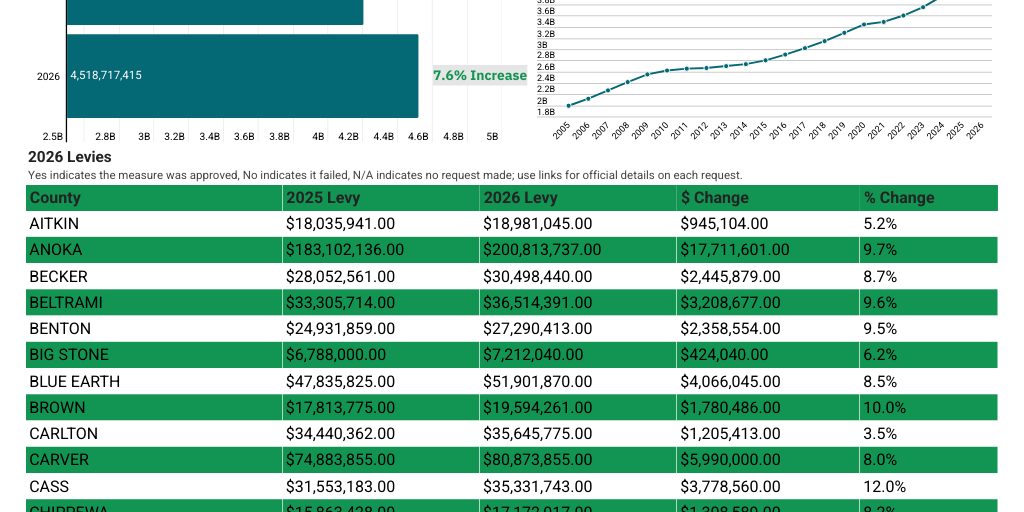Click the County column header
The width and height of the screenshot is (1024, 512).
(154, 198)
